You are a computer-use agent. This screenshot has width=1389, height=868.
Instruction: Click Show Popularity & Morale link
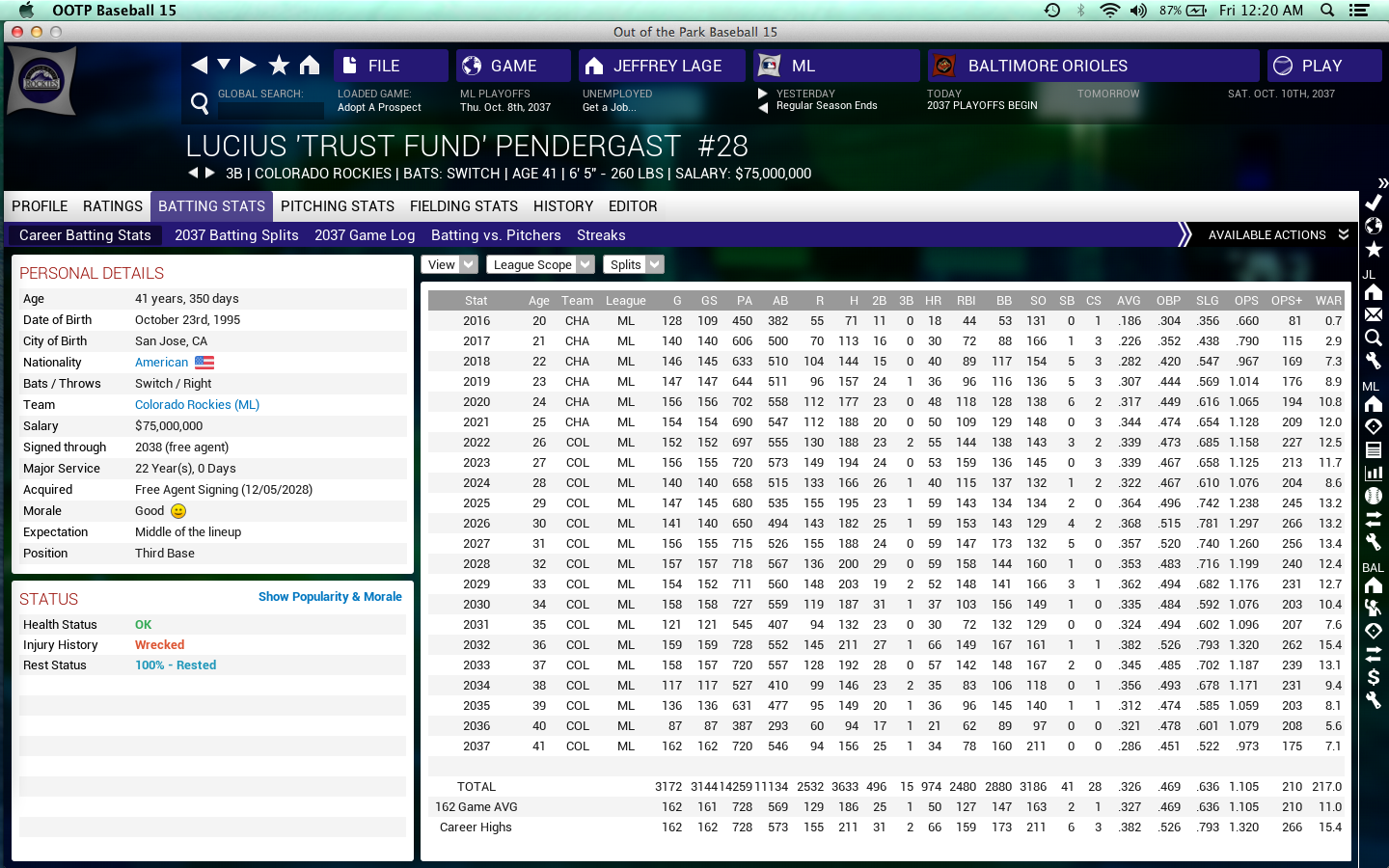click(330, 597)
